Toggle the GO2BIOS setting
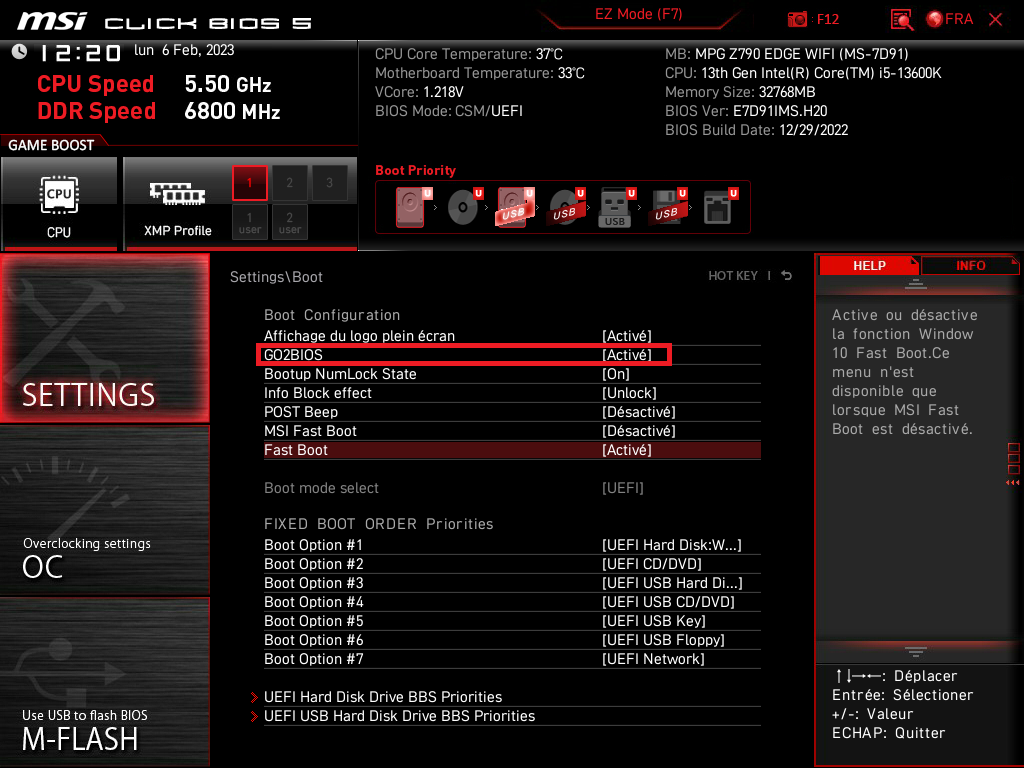This screenshot has height=768, width=1024. pyautogui.click(x=512, y=355)
